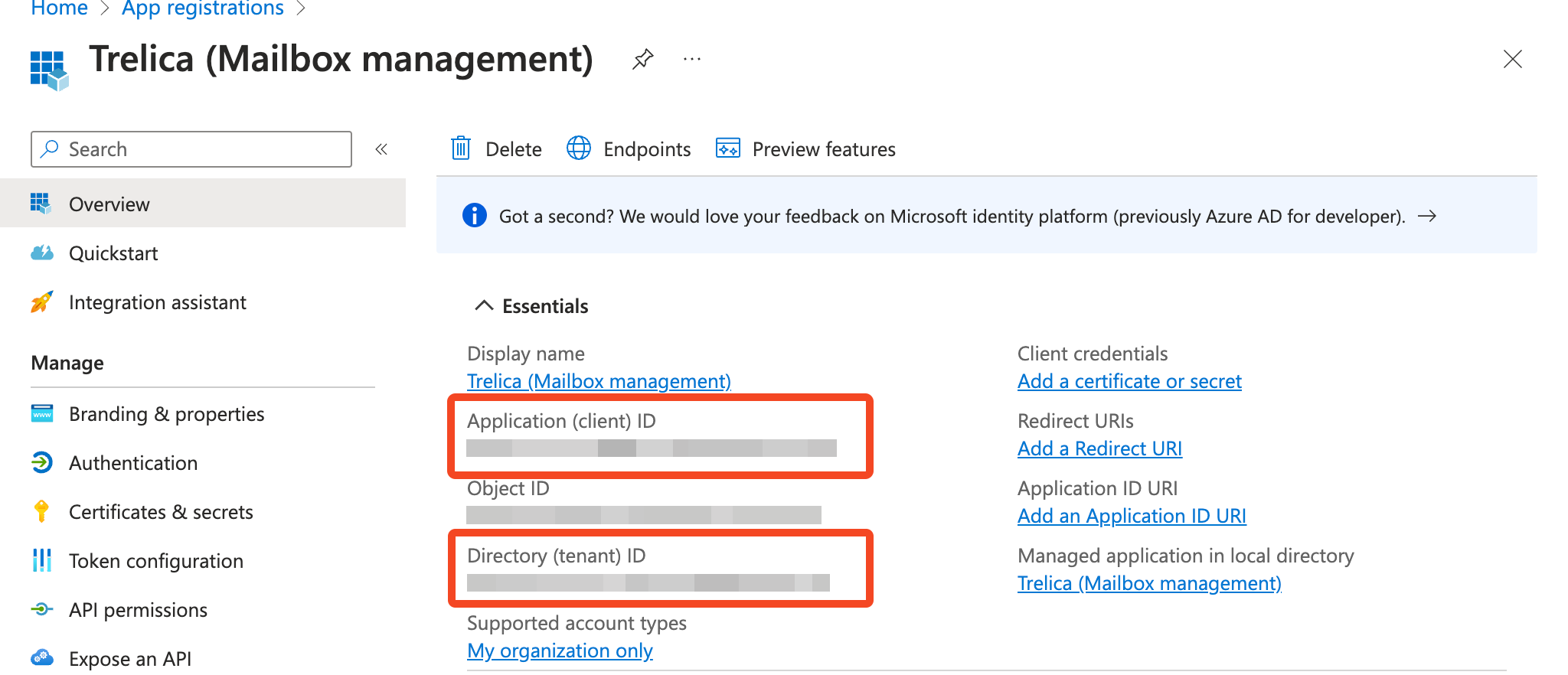Open API permissions
Viewport: 1568px width, 675px height.
138,610
